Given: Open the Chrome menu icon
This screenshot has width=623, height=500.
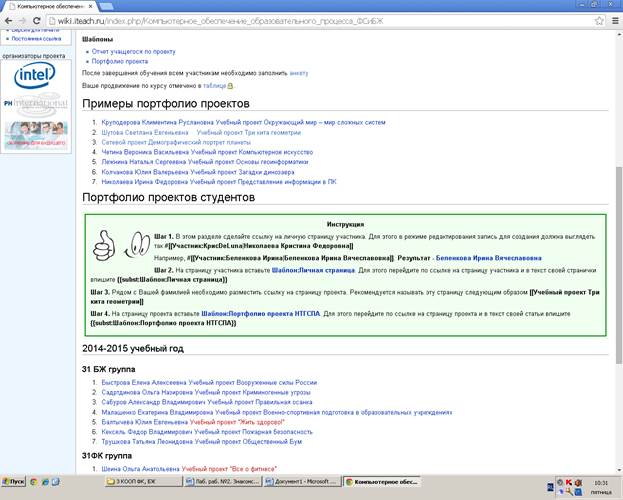Looking at the screenshot, I should [x=615, y=21].
